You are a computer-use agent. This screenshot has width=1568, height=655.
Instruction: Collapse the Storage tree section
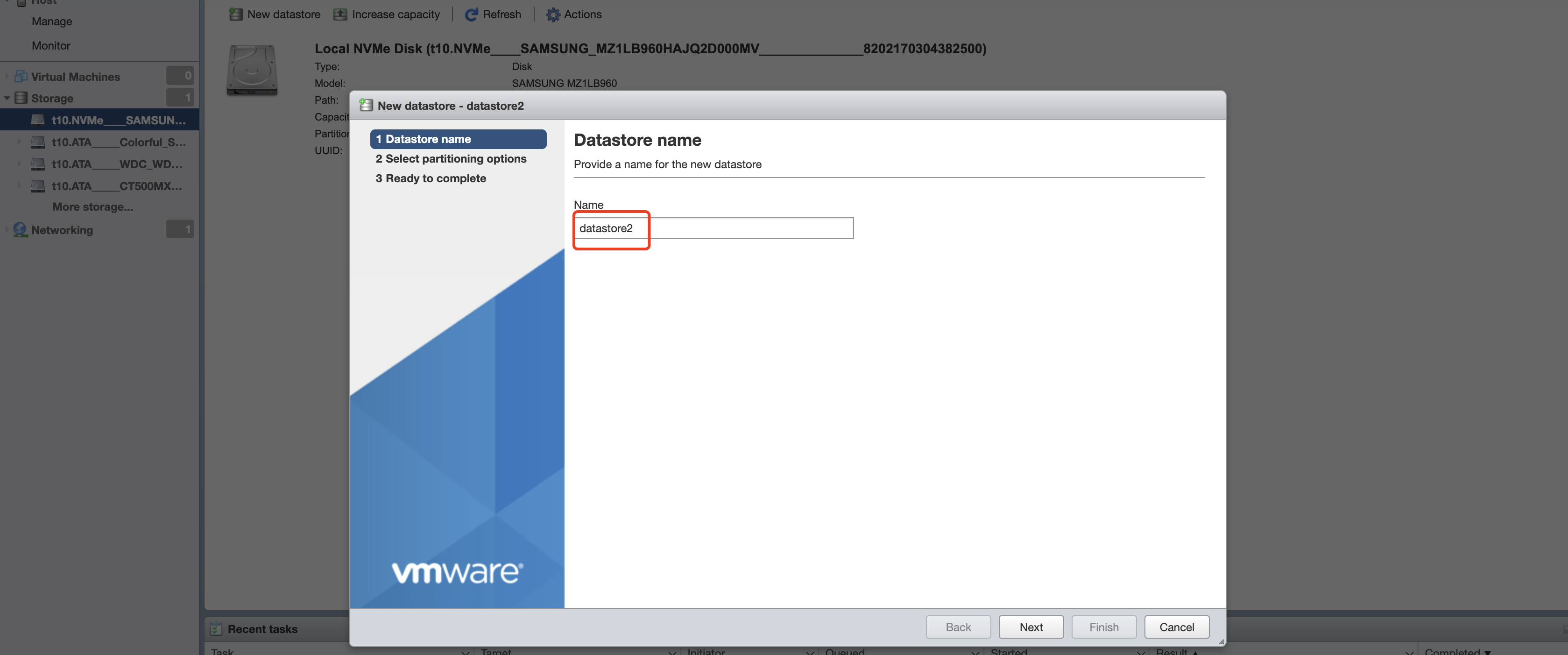click(x=7, y=98)
